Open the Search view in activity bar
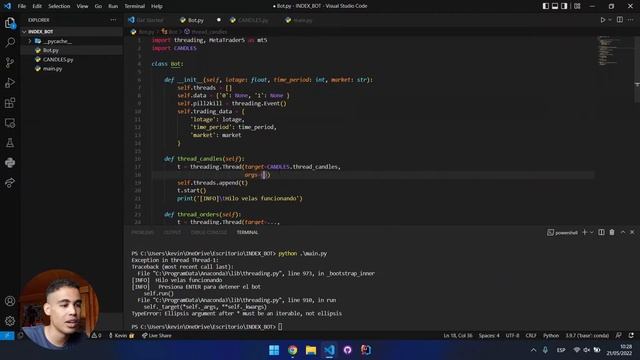This screenshot has height=360, width=640. (10, 42)
